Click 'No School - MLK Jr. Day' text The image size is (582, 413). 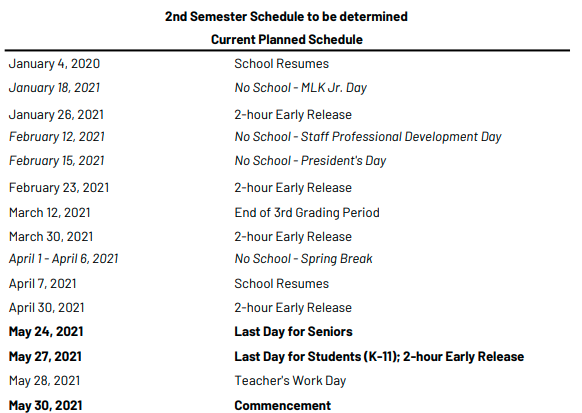301,88
